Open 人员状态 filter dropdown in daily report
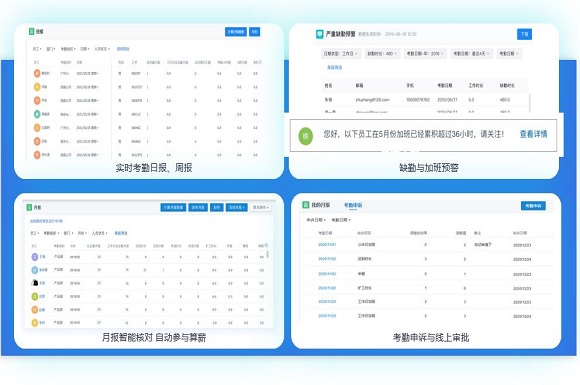Image resolution: width=580 pixels, height=385 pixels. (102, 49)
